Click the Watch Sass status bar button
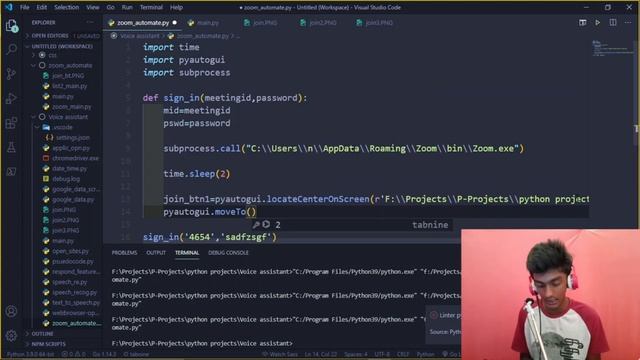Image resolution: width=640 pixels, height=360 pixels. [x=280, y=354]
